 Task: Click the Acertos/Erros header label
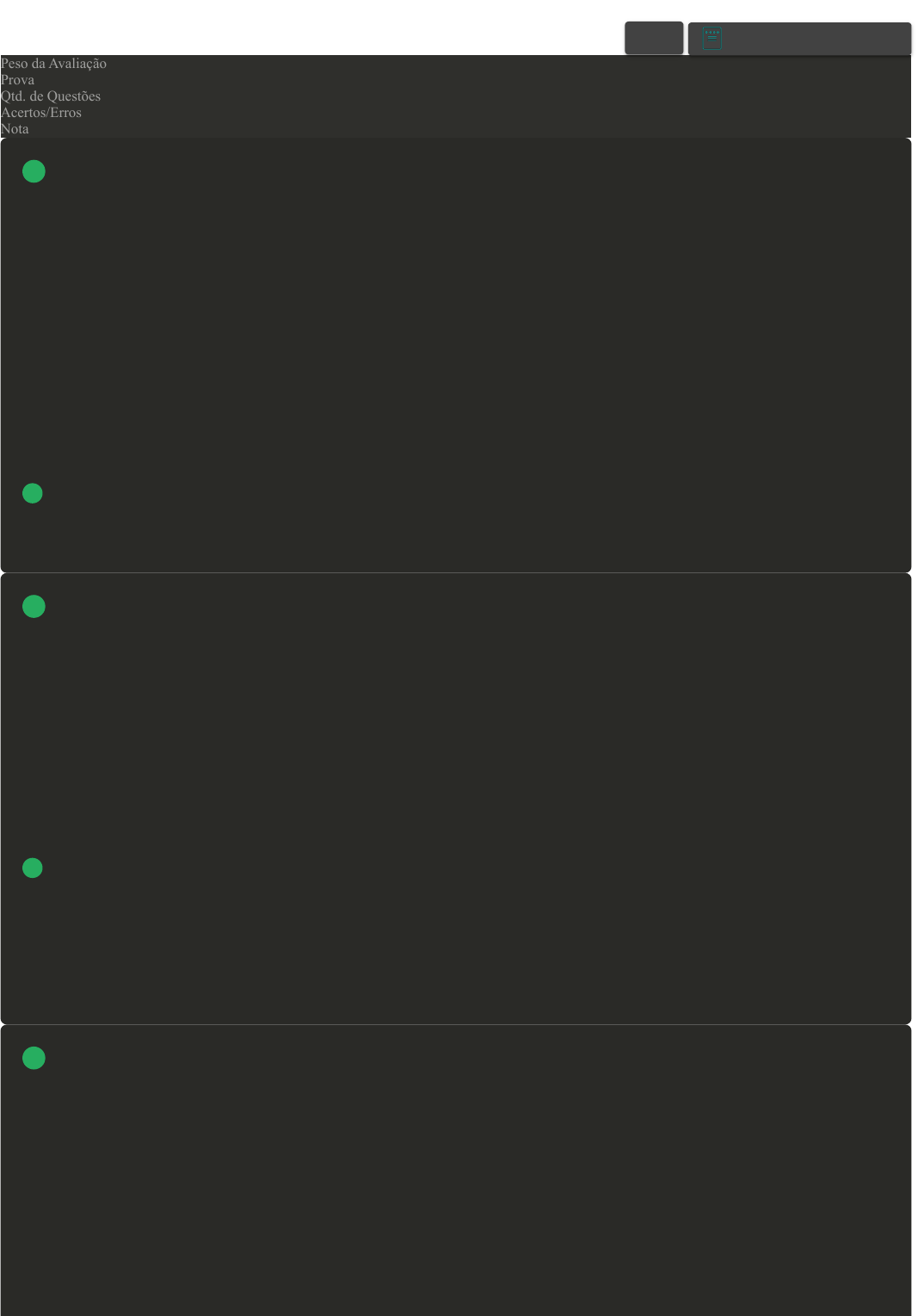[x=41, y=113]
